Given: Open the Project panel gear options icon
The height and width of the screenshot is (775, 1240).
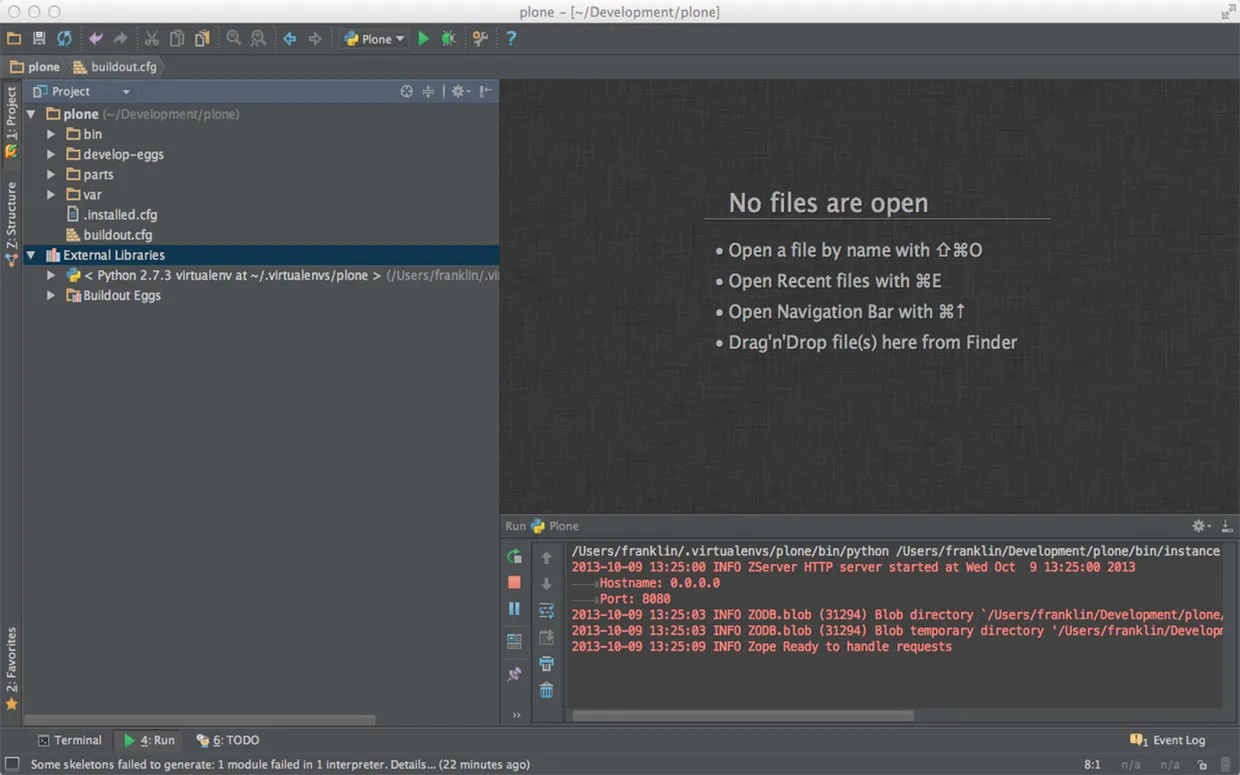Looking at the screenshot, I should click(x=457, y=91).
